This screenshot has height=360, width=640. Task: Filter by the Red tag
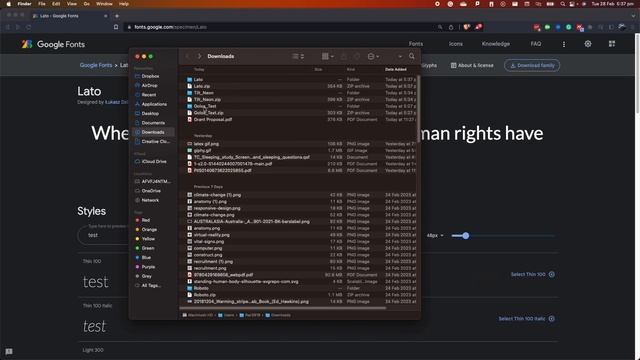(145, 220)
